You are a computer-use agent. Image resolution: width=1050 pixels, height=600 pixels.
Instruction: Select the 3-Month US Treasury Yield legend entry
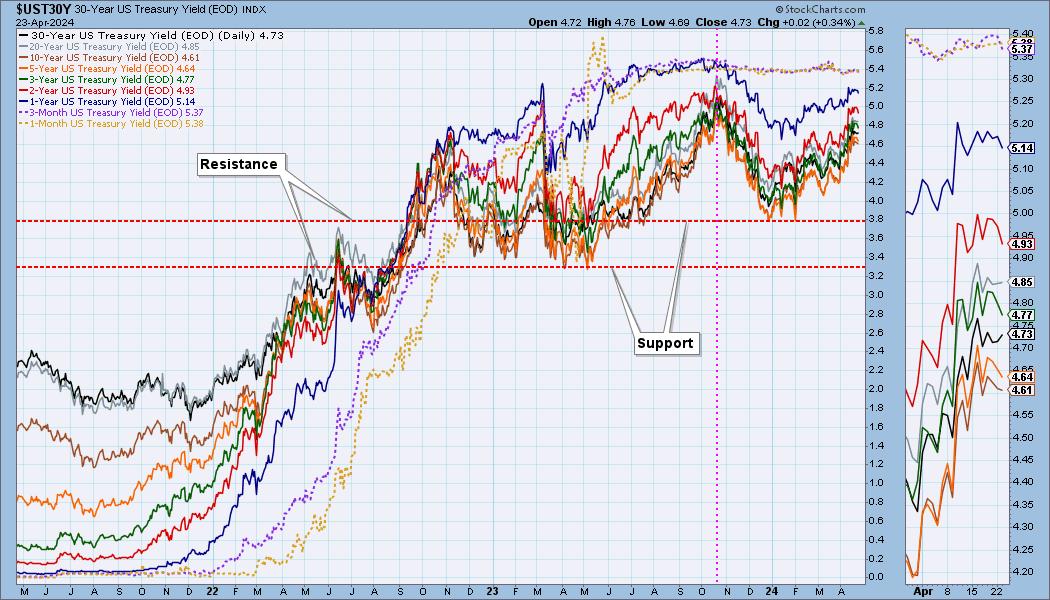click(x=112, y=112)
